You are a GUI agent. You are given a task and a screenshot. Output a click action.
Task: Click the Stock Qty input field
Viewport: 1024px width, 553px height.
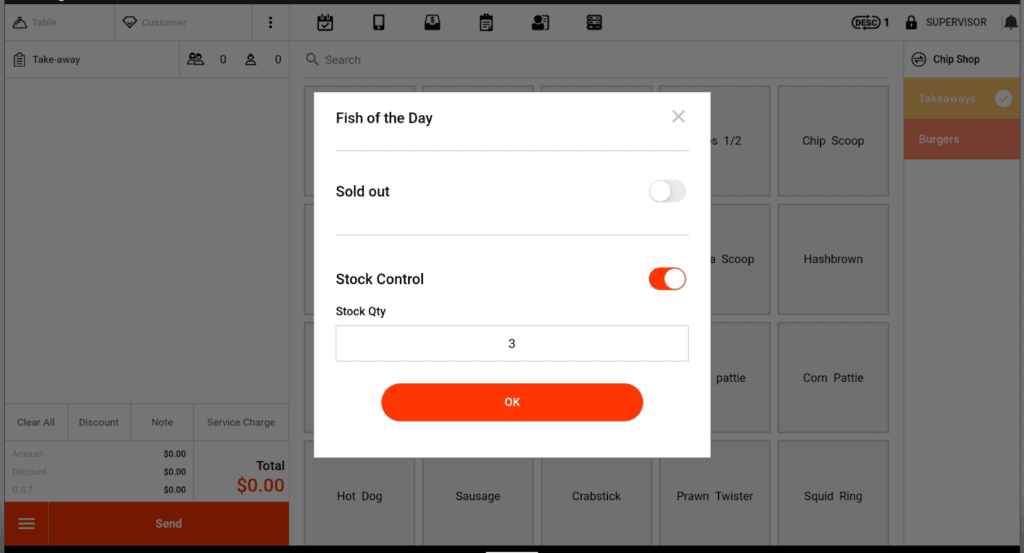click(512, 343)
